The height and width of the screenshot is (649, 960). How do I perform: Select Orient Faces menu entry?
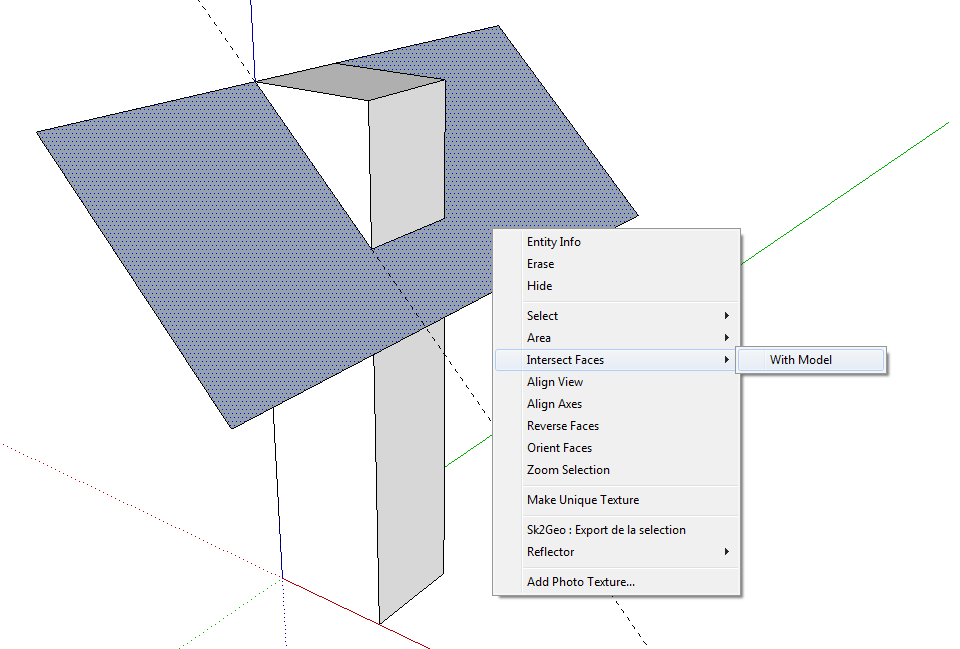pos(617,448)
